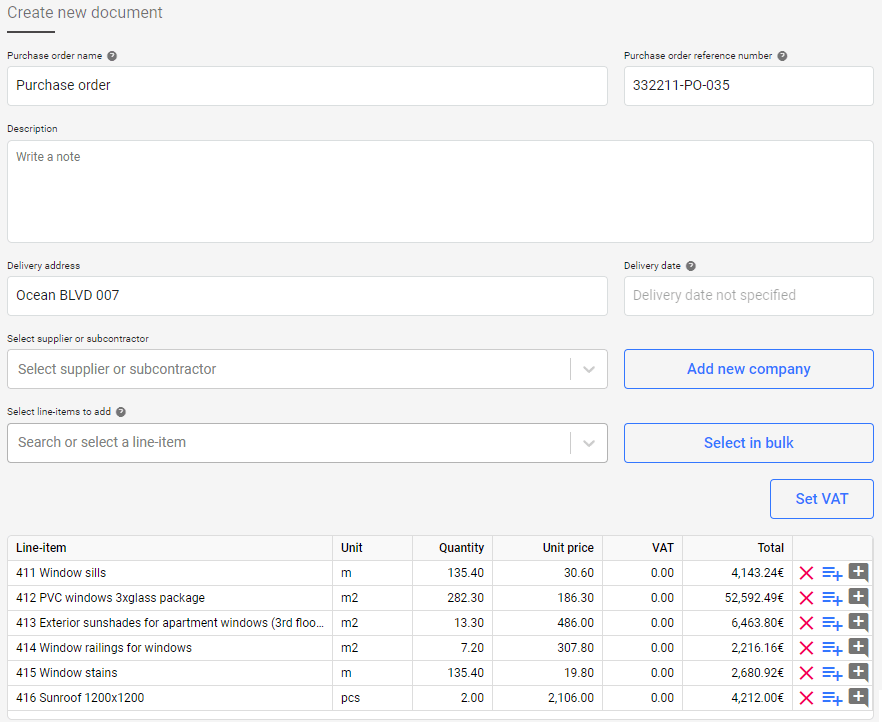Remove the 411 Window sills line-item
This screenshot has width=882, height=722.
[806, 573]
